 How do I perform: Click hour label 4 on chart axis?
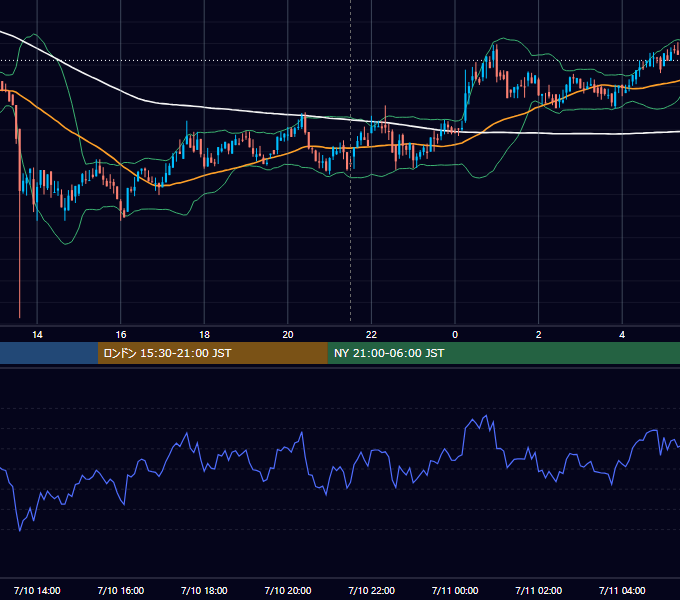coord(622,335)
